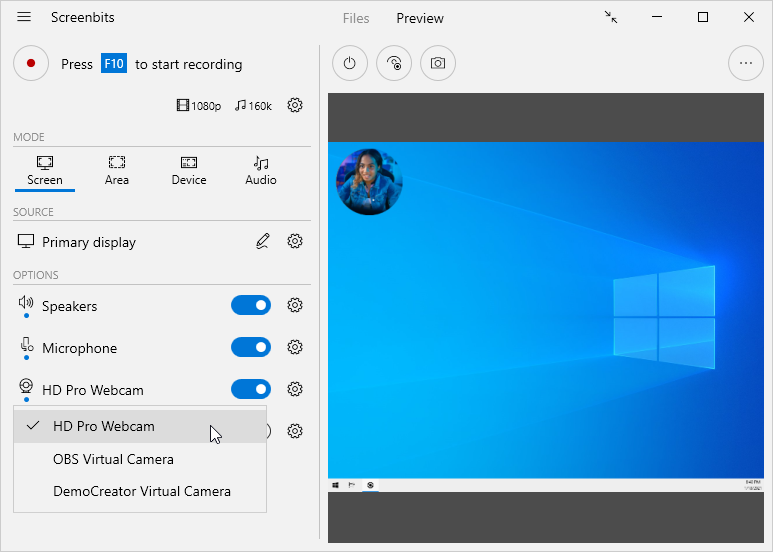Click the Speakers device label
The image size is (773, 552).
70,306
